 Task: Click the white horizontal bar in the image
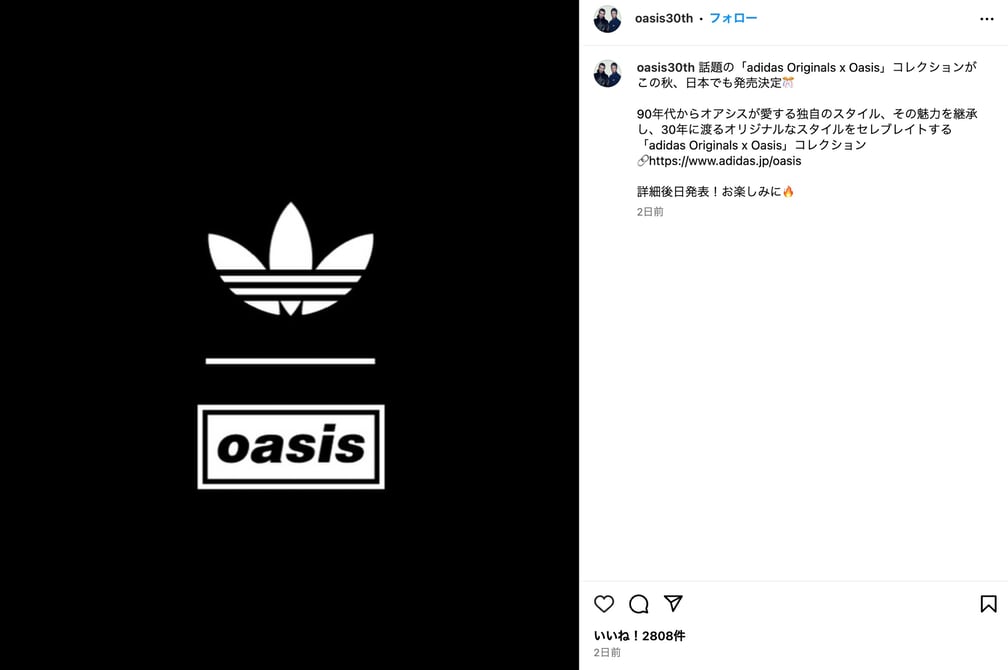(291, 361)
